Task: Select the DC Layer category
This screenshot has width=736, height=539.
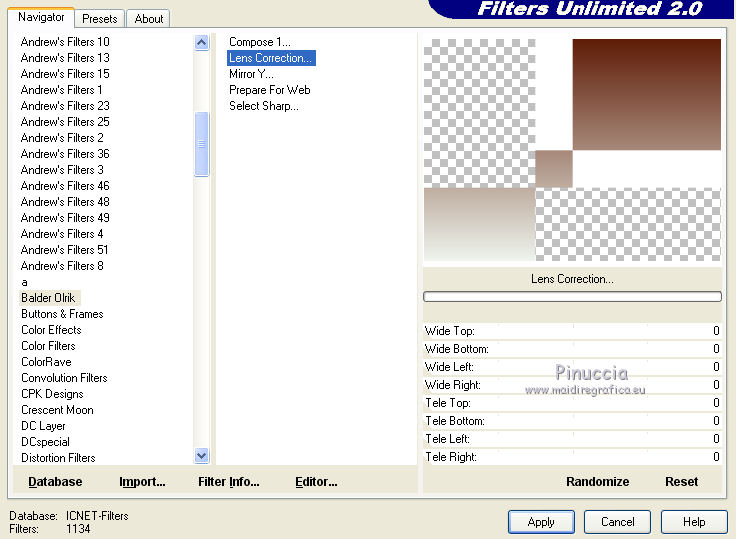Action: (x=43, y=426)
